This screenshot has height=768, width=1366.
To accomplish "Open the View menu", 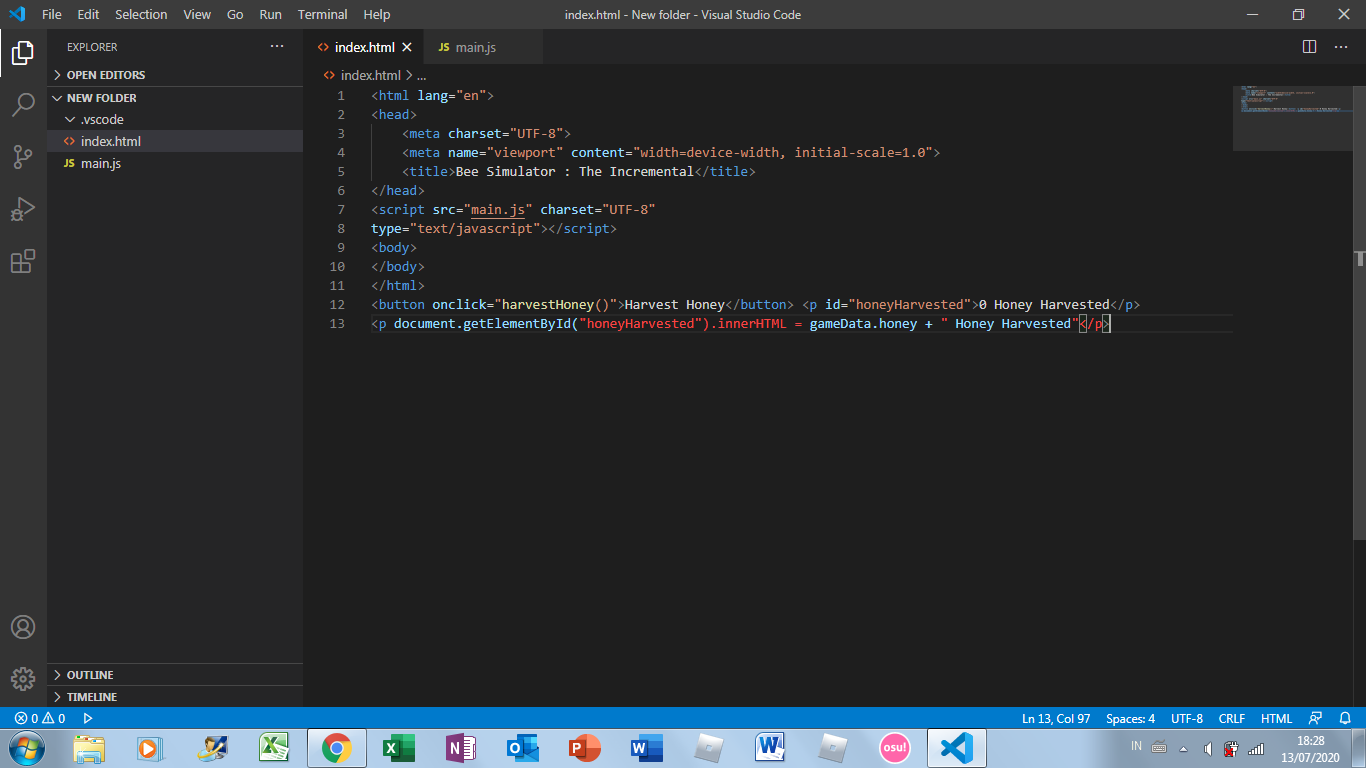I will (x=197, y=14).
